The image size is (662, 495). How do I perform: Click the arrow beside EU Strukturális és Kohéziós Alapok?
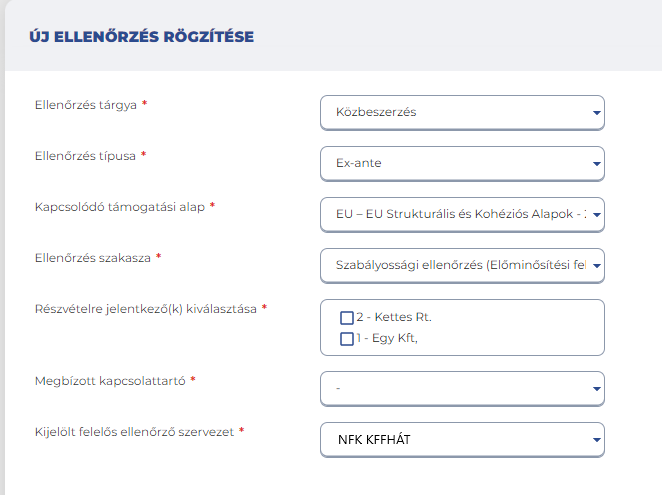[x=597, y=215]
